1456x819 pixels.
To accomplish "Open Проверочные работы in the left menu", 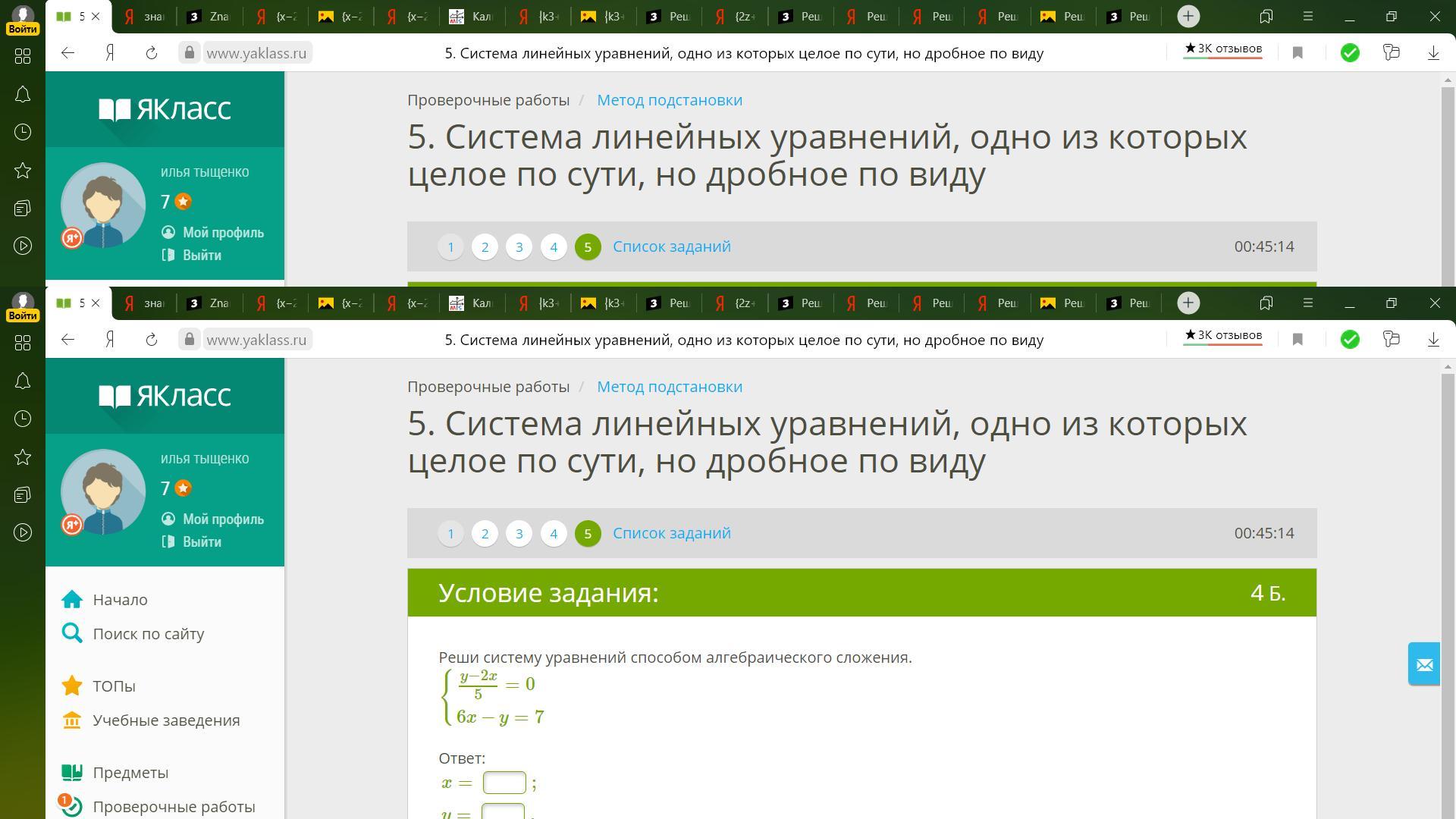I will point(174,807).
